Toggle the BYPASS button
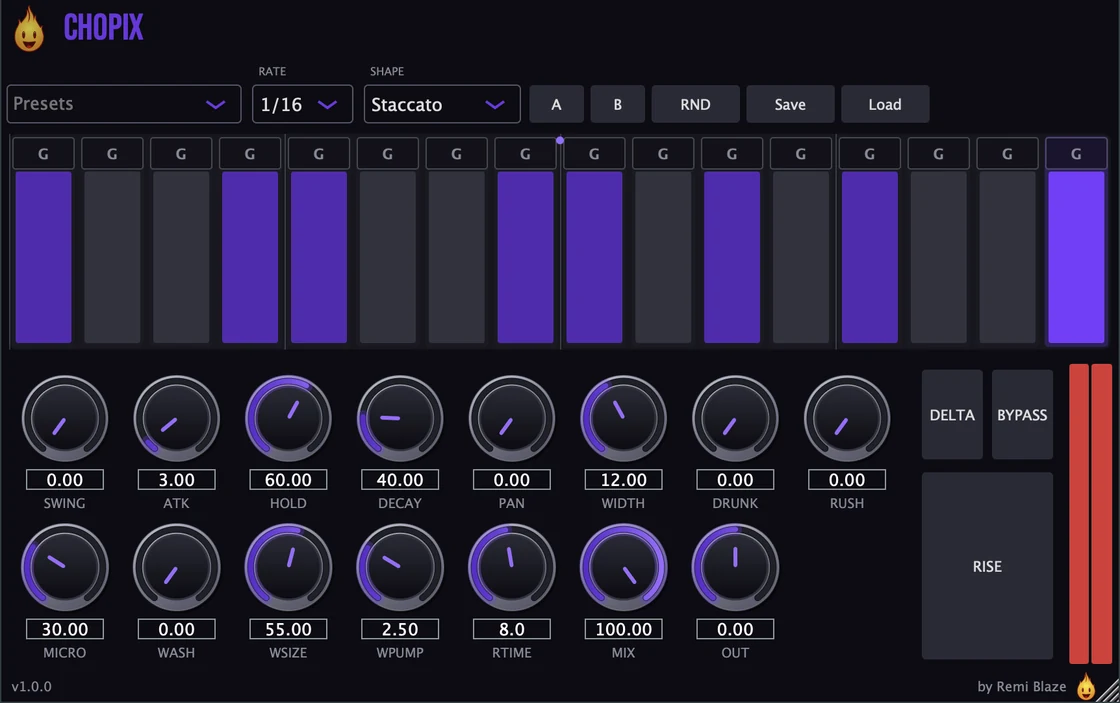The image size is (1120, 703). pyautogui.click(x=1022, y=414)
